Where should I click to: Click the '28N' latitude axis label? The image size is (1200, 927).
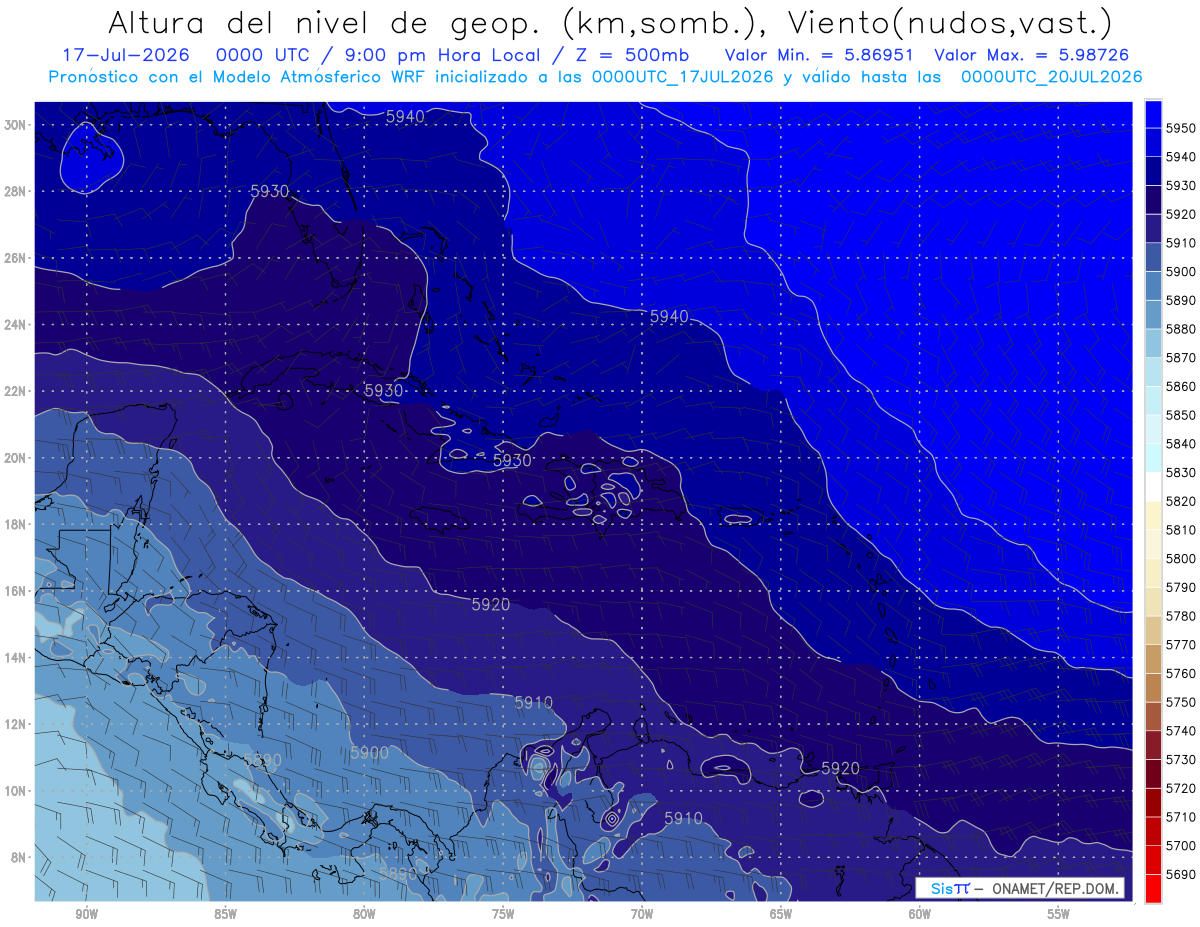[16, 191]
